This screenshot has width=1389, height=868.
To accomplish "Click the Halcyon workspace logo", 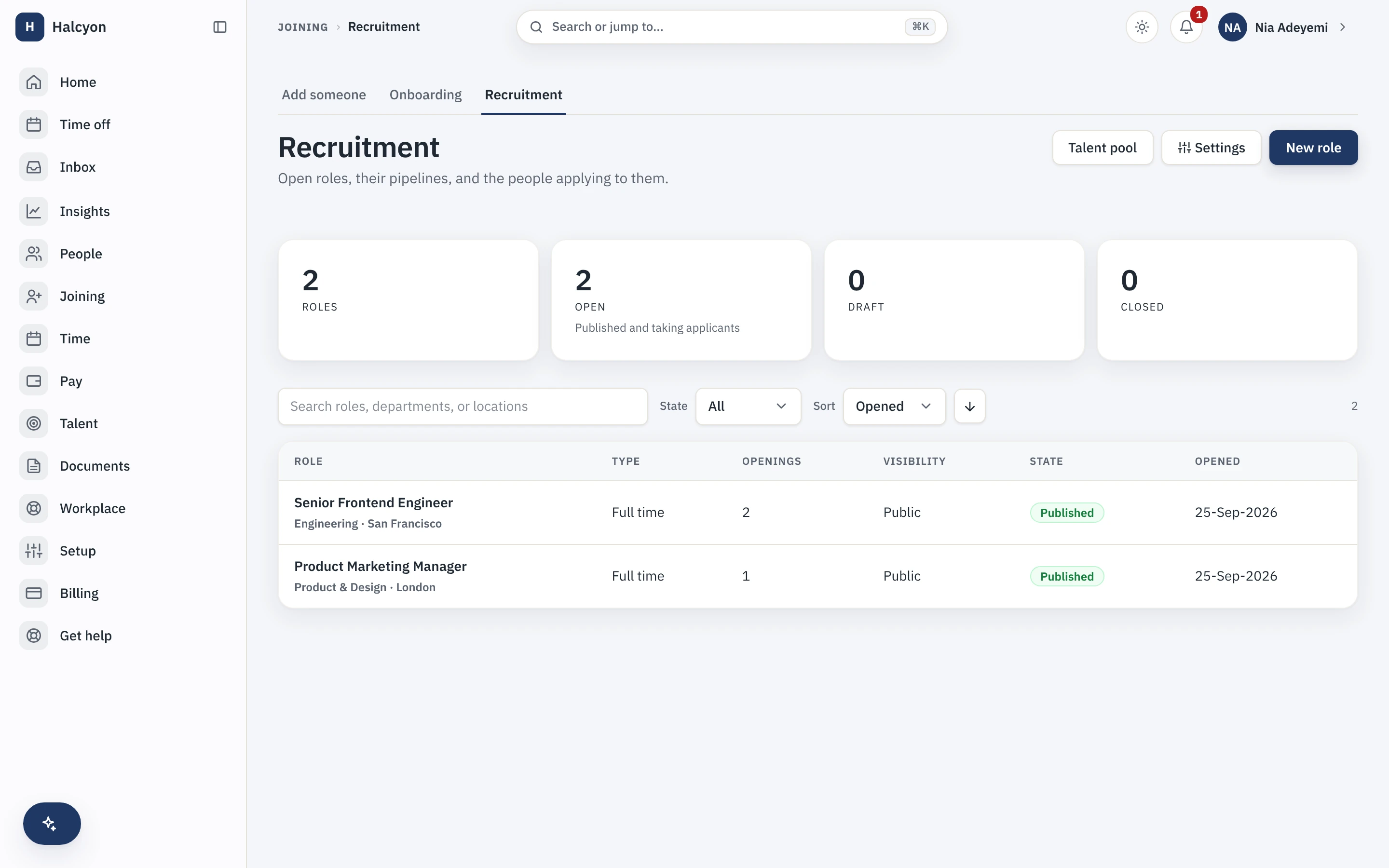I will (x=30, y=27).
